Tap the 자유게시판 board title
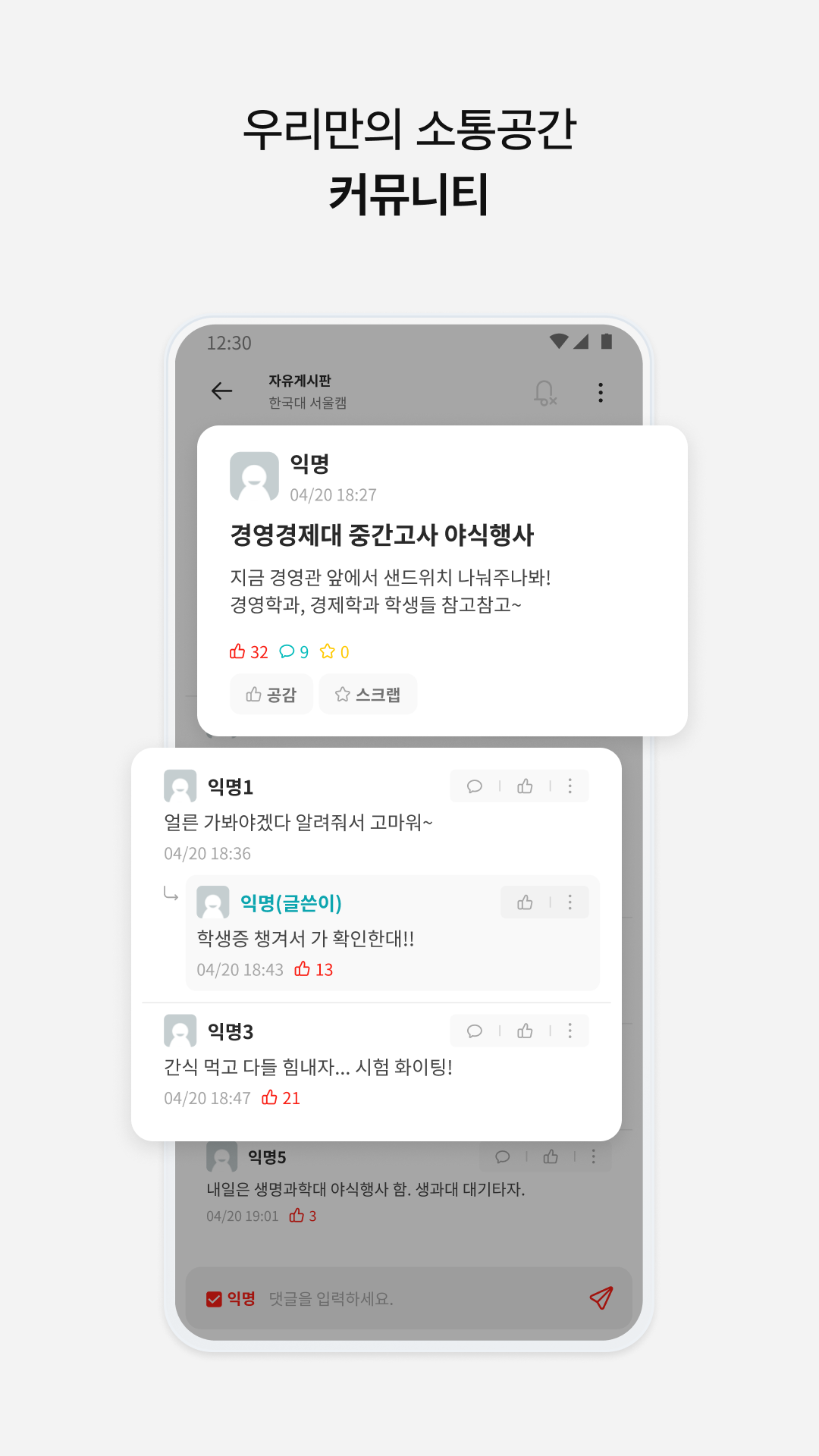Viewport: 819px width, 1456px height. [300, 381]
